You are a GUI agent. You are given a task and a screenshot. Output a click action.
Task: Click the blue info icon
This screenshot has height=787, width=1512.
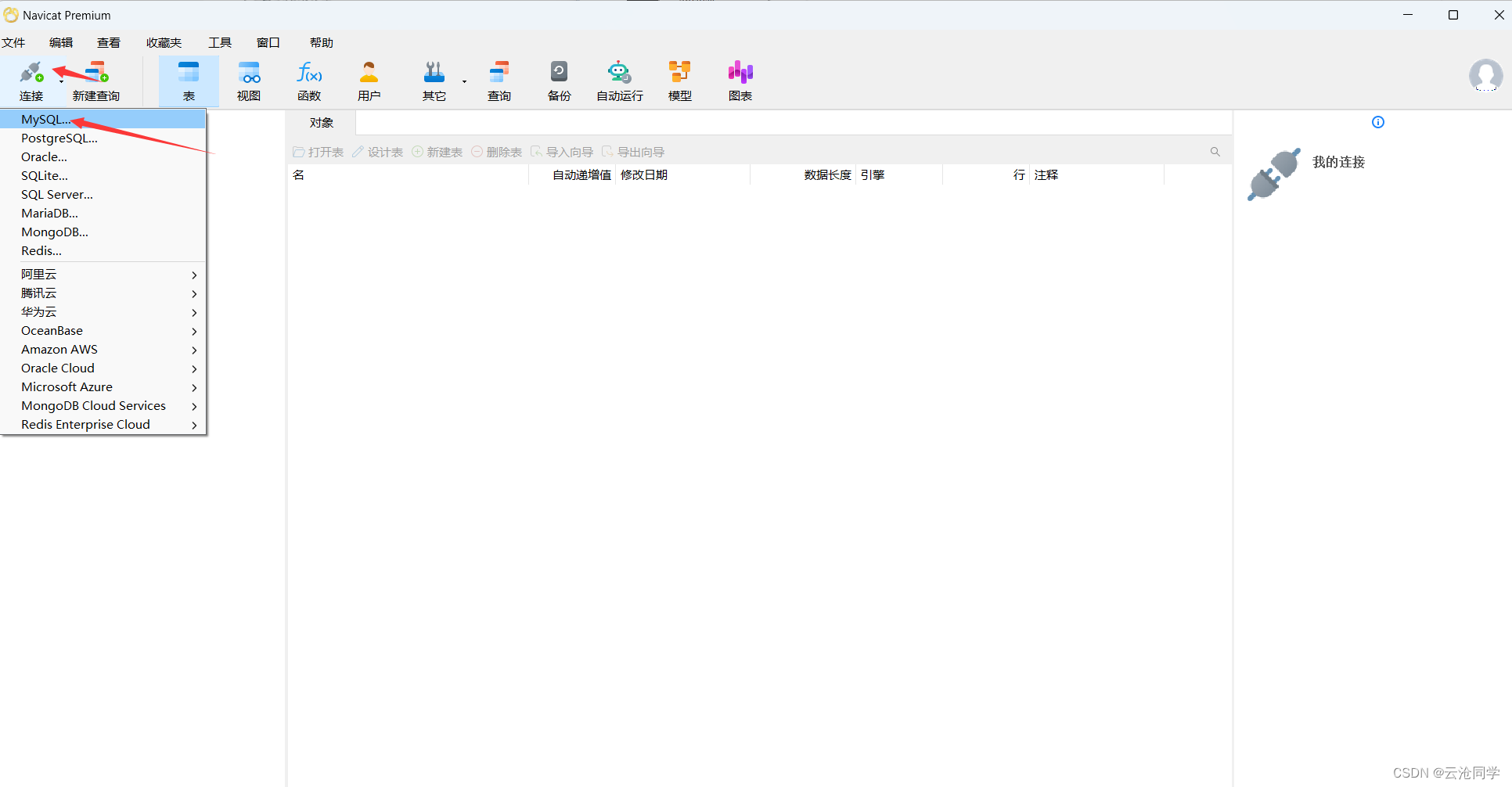coord(1378,122)
